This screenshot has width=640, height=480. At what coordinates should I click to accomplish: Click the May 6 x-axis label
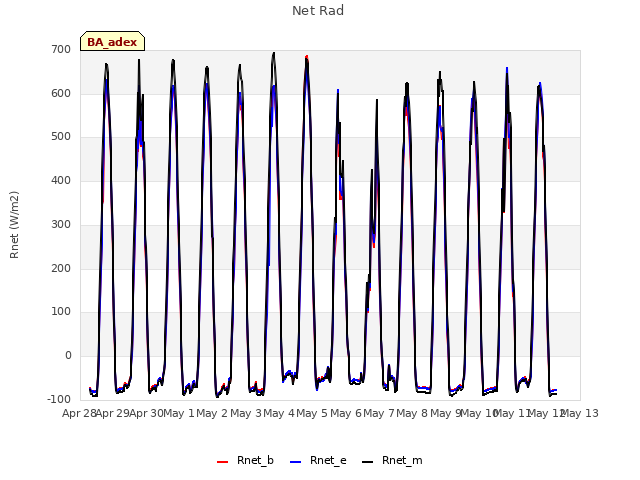pyautogui.click(x=346, y=413)
